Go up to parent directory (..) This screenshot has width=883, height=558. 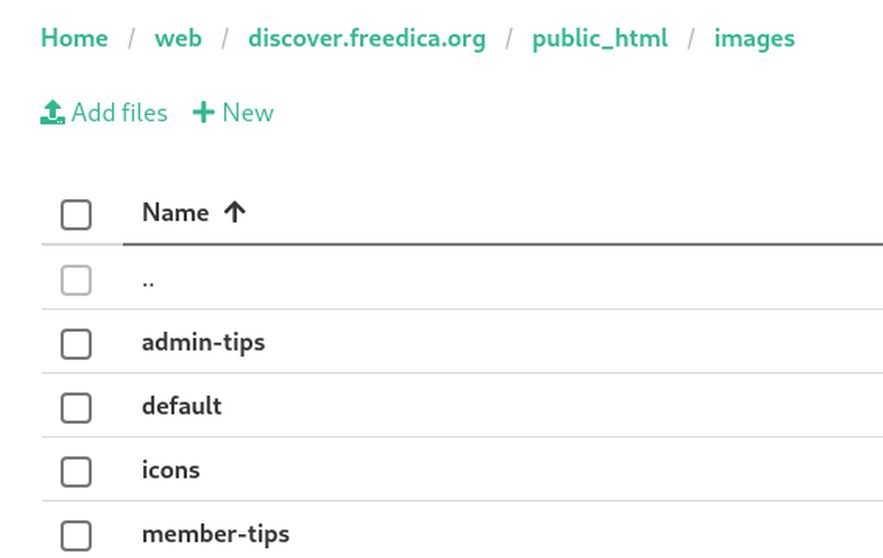coord(148,280)
